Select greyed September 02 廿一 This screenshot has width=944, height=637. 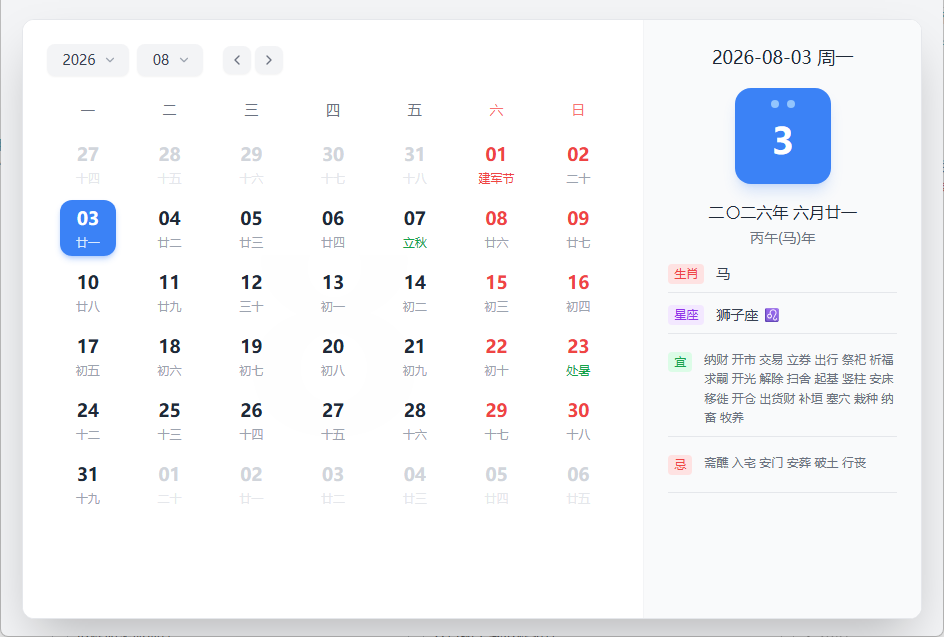[251, 484]
